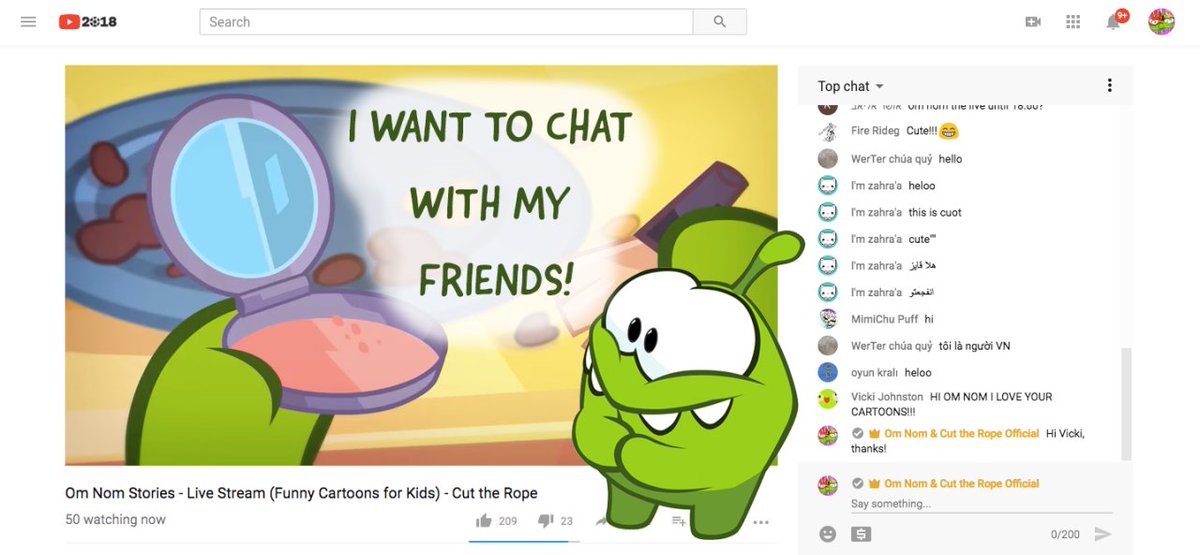Click avatar next to 'I'm zahra'a heloo'
Viewport: 1200px width, 555px height.
(827, 185)
